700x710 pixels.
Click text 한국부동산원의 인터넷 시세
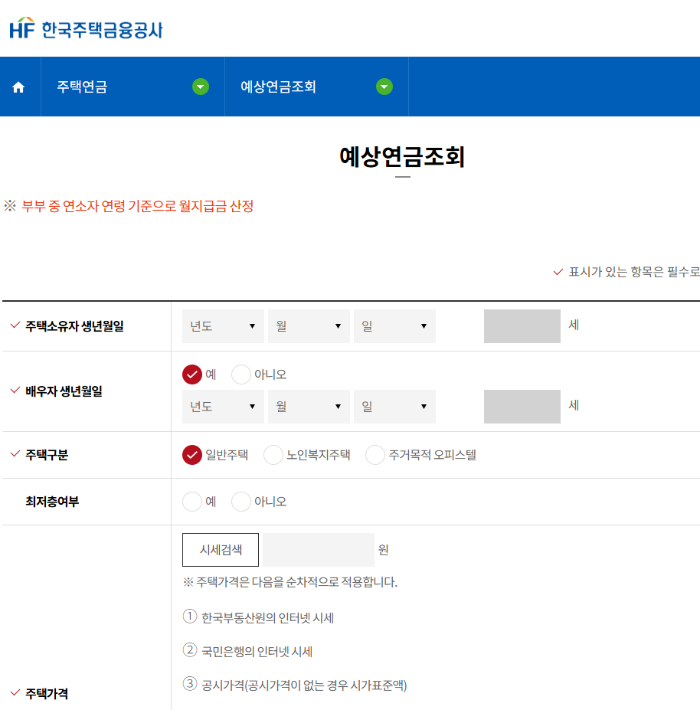[x=268, y=618]
